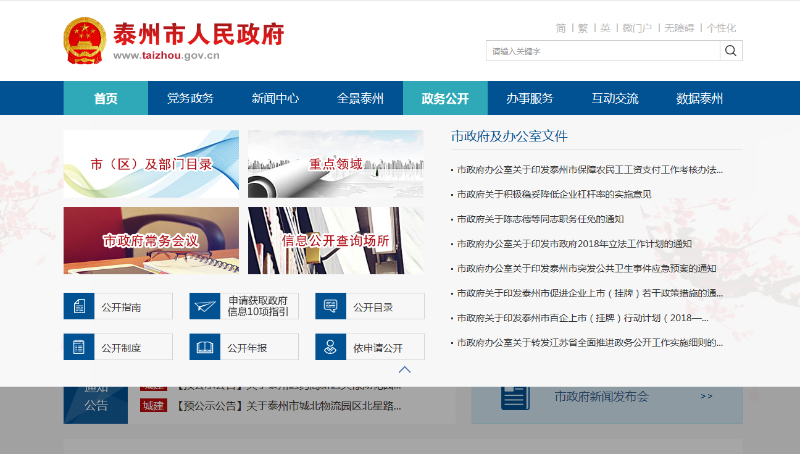Click the national emblem logo

(x=84, y=41)
